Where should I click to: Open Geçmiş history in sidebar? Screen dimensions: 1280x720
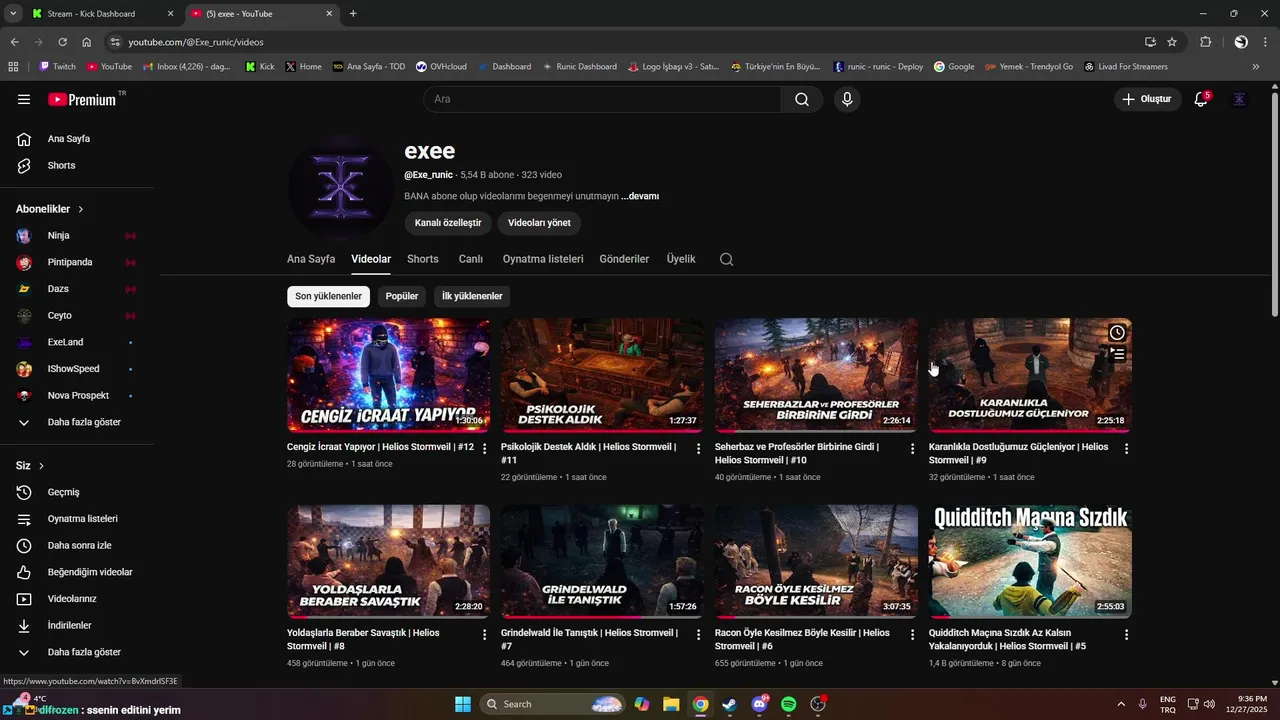coord(77,492)
